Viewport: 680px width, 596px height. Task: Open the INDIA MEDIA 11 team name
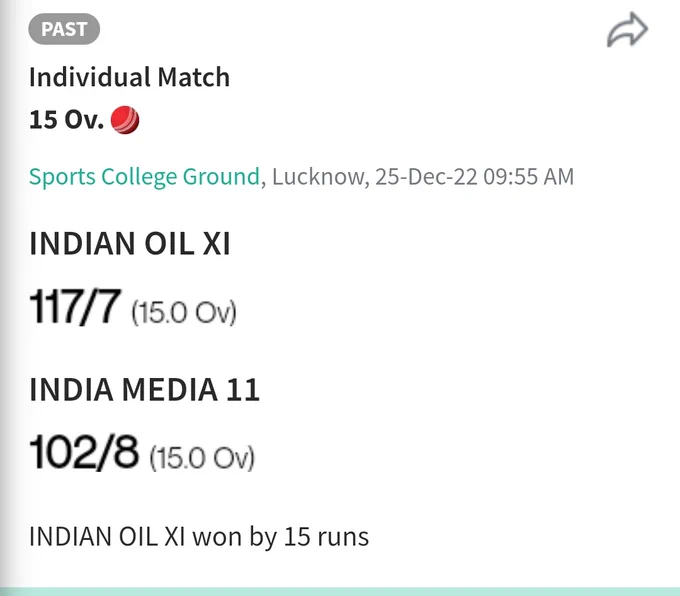point(144,390)
